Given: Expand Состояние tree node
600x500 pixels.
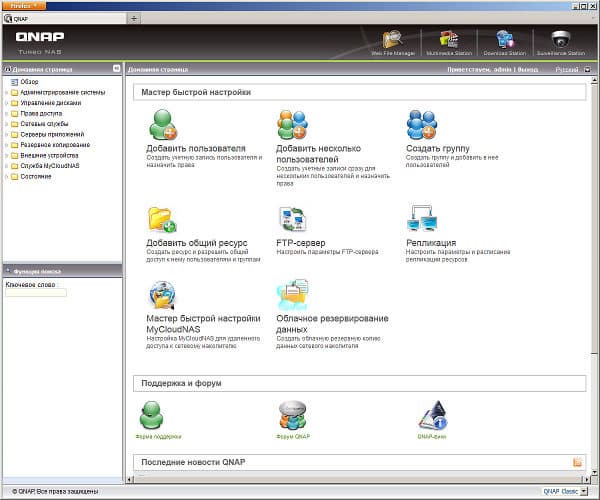Looking at the screenshot, I should pos(6,177).
